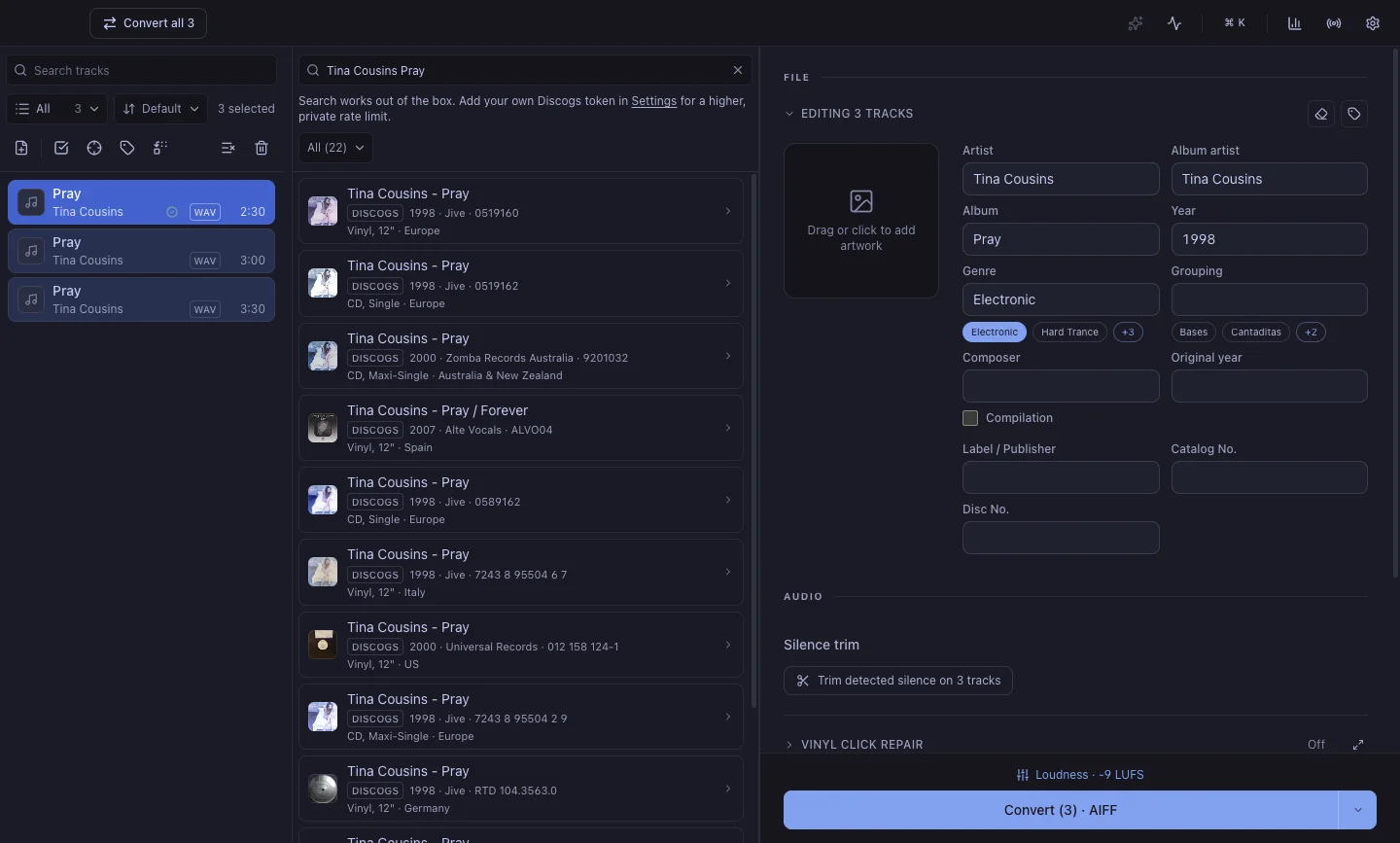The width and height of the screenshot is (1400, 843).
Task: Click the tag icon beside Editing 3 Tracks
Action: point(1354,114)
